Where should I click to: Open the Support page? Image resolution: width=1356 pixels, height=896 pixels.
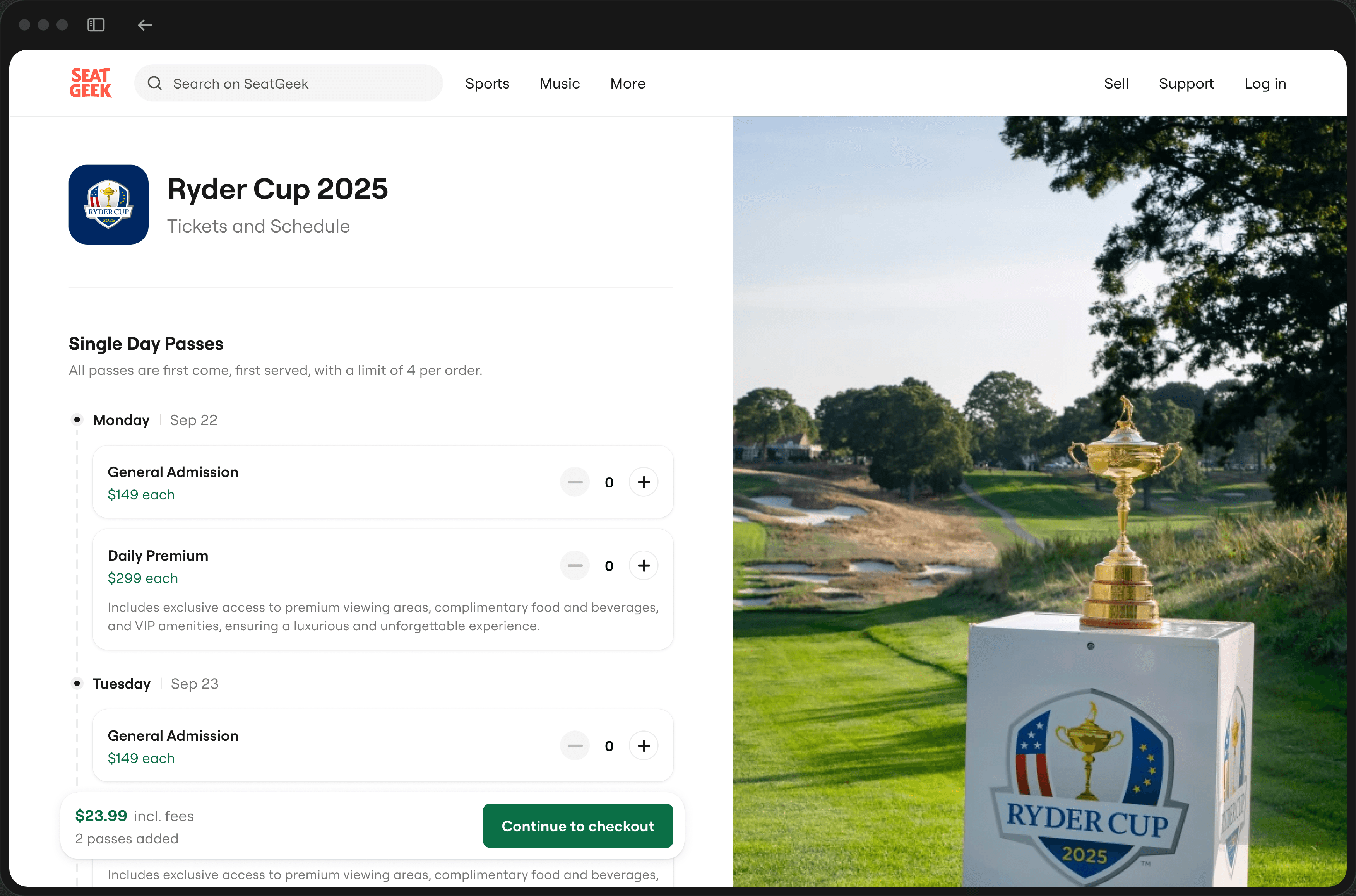pos(1186,84)
